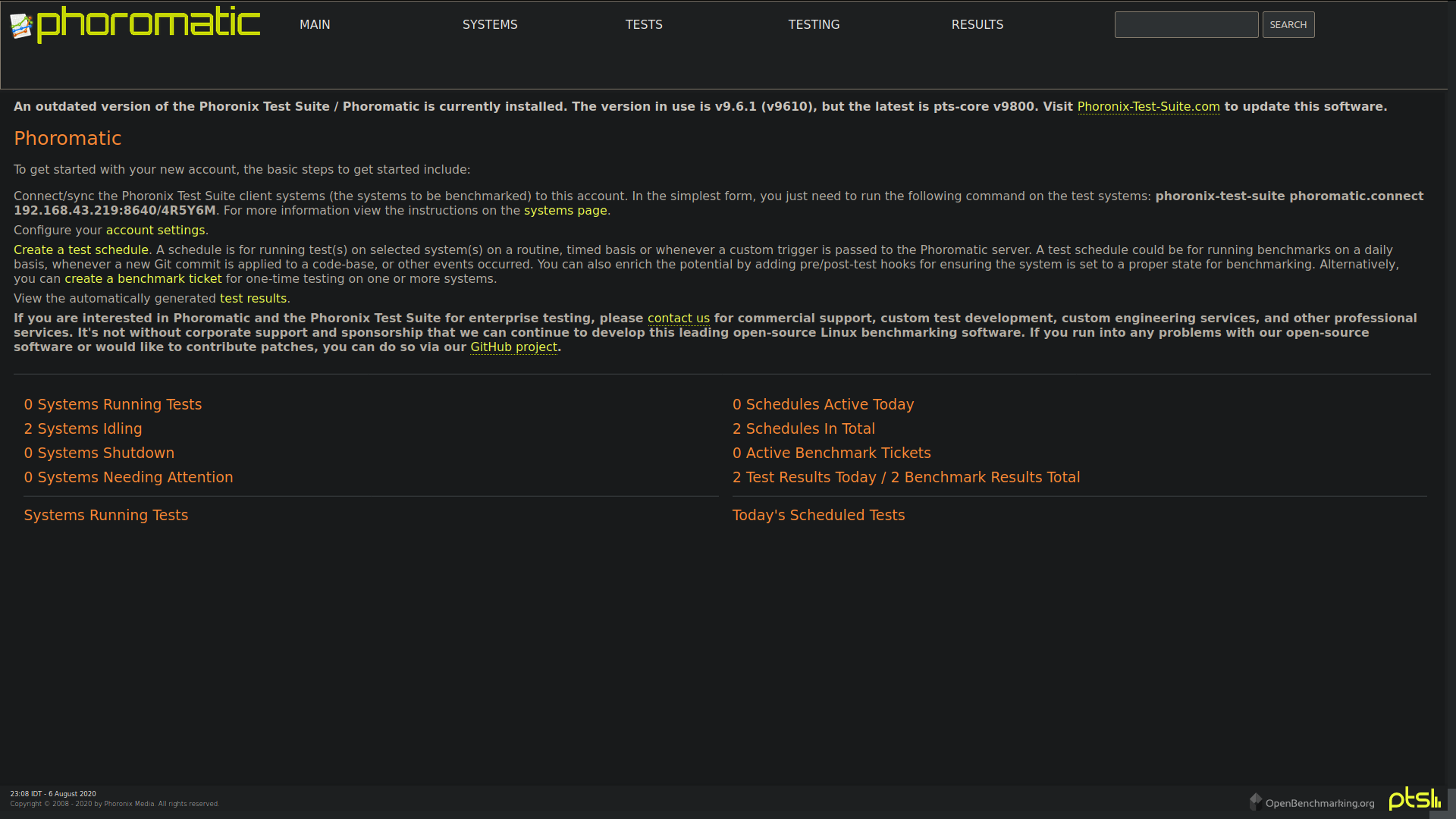Image resolution: width=1456 pixels, height=819 pixels.
Task: Click the Phoromatic logo icon
Action: click(21, 26)
